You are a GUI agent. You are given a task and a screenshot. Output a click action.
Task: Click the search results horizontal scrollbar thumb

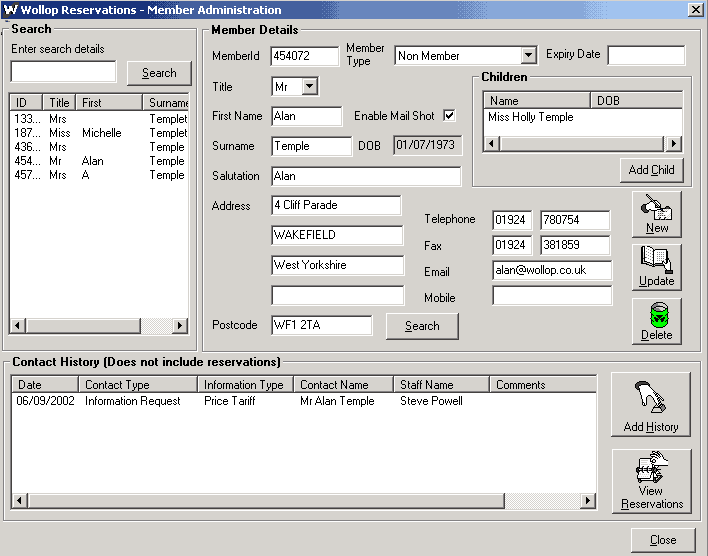pyautogui.click(x=83, y=325)
